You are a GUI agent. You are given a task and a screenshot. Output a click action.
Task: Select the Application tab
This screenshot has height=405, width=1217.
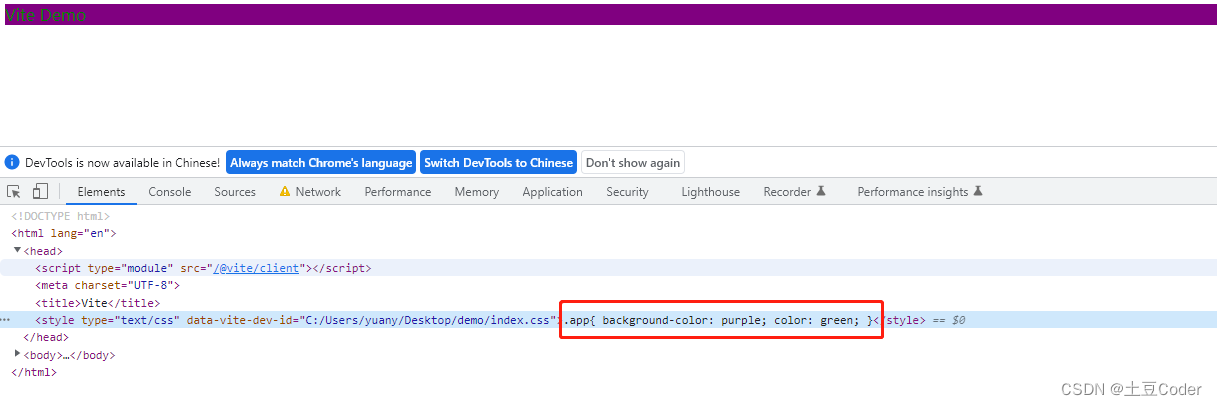(552, 192)
